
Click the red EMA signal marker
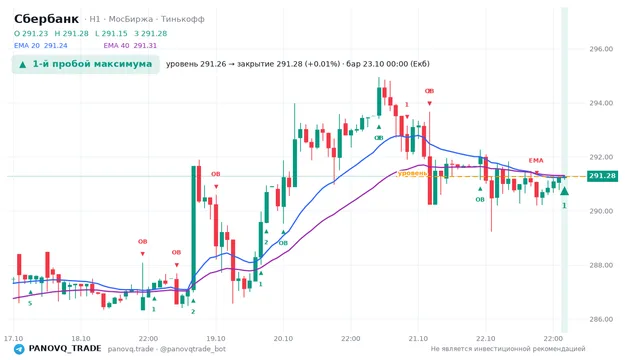point(536,160)
